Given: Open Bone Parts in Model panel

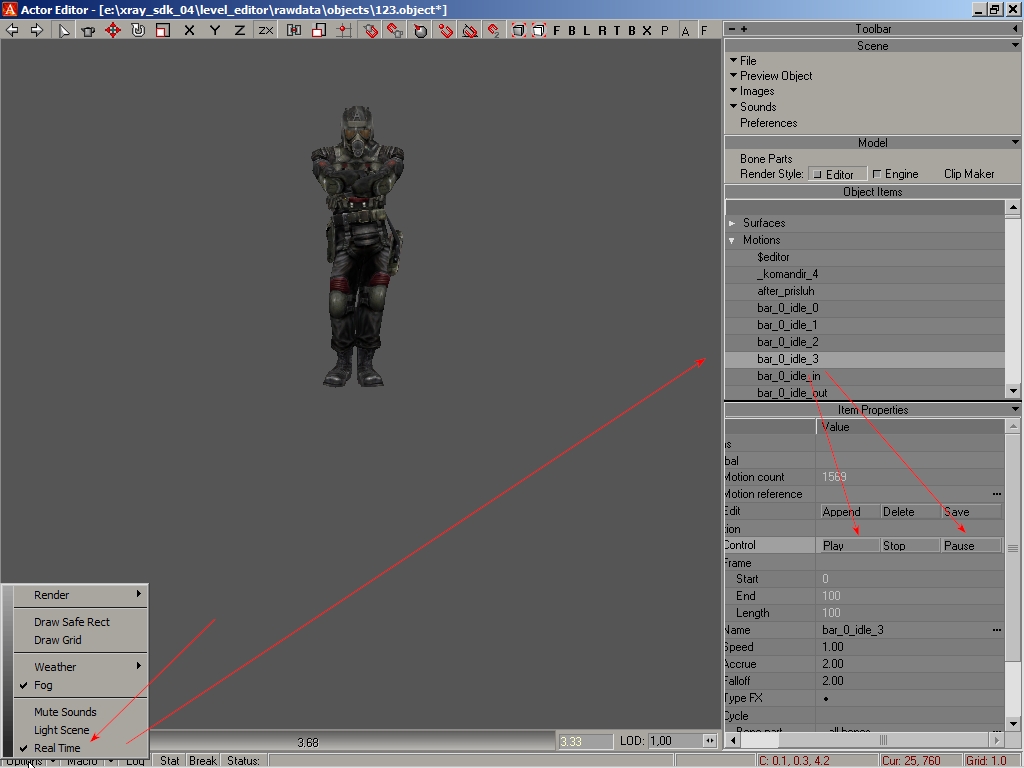Looking at the screenshot, I should 765,159.
